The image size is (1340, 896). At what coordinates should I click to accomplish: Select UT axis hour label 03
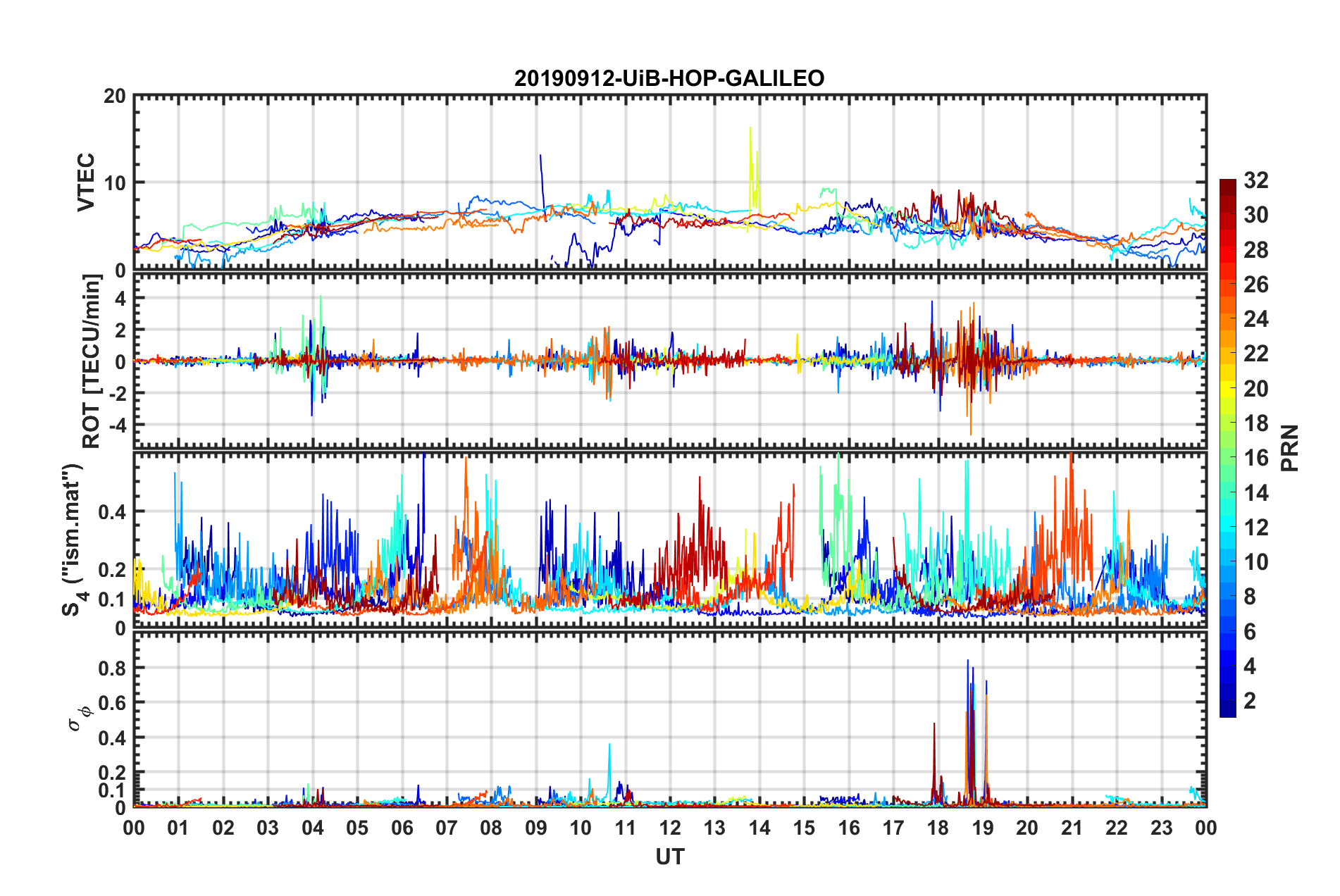click(268, 828)
